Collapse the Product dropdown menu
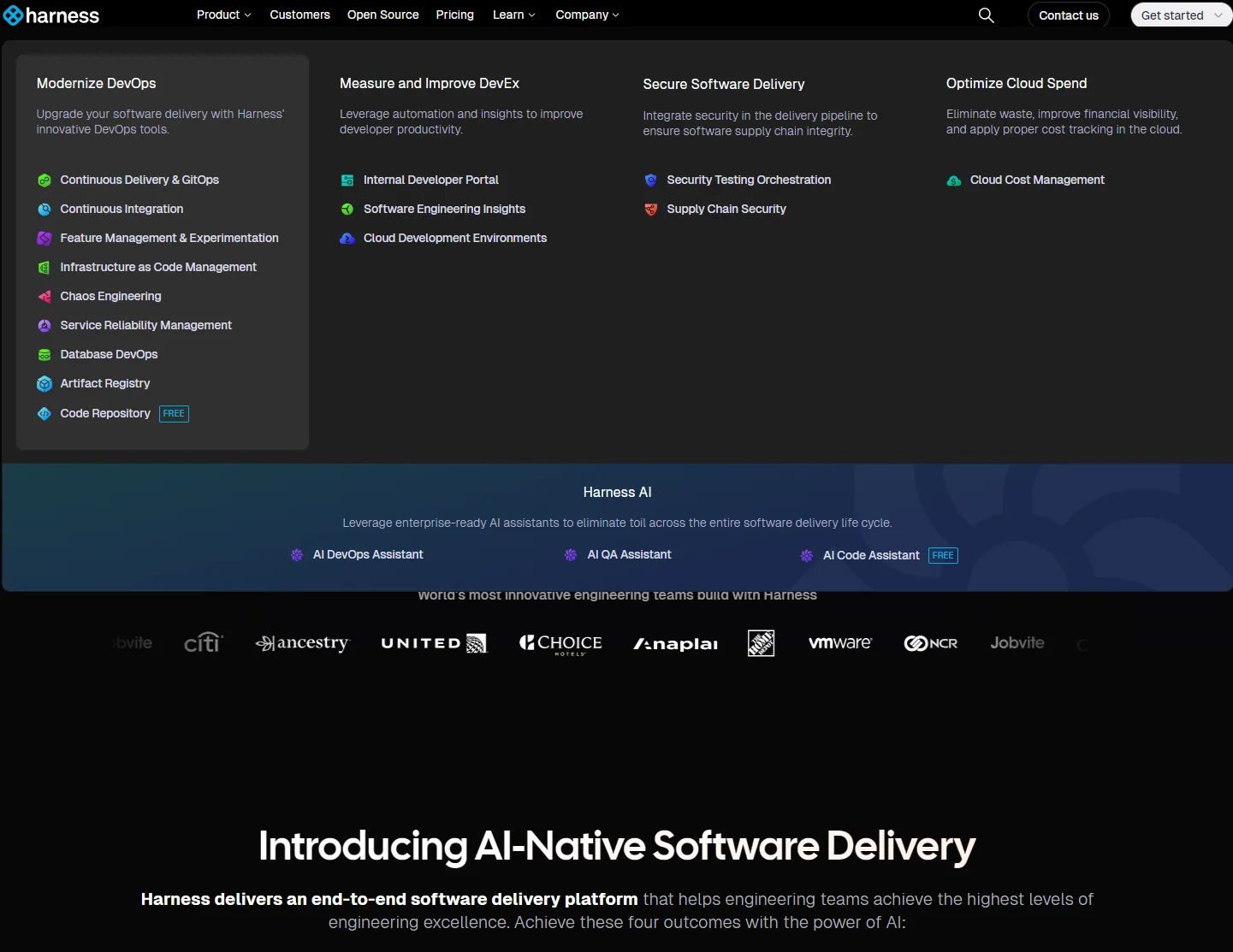The width and height of the screenshot is (1233, 952). (x=224, y=15)
